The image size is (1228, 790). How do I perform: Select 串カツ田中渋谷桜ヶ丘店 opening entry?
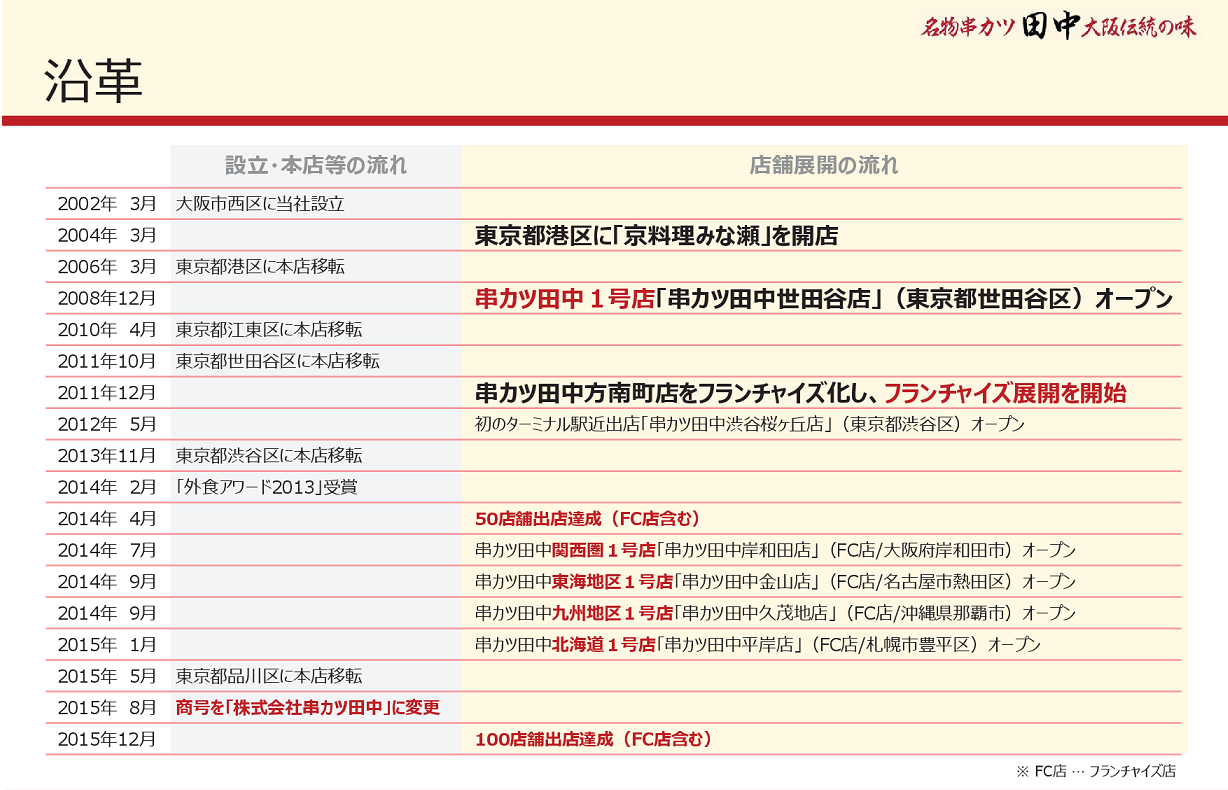(x=750, y=424)
